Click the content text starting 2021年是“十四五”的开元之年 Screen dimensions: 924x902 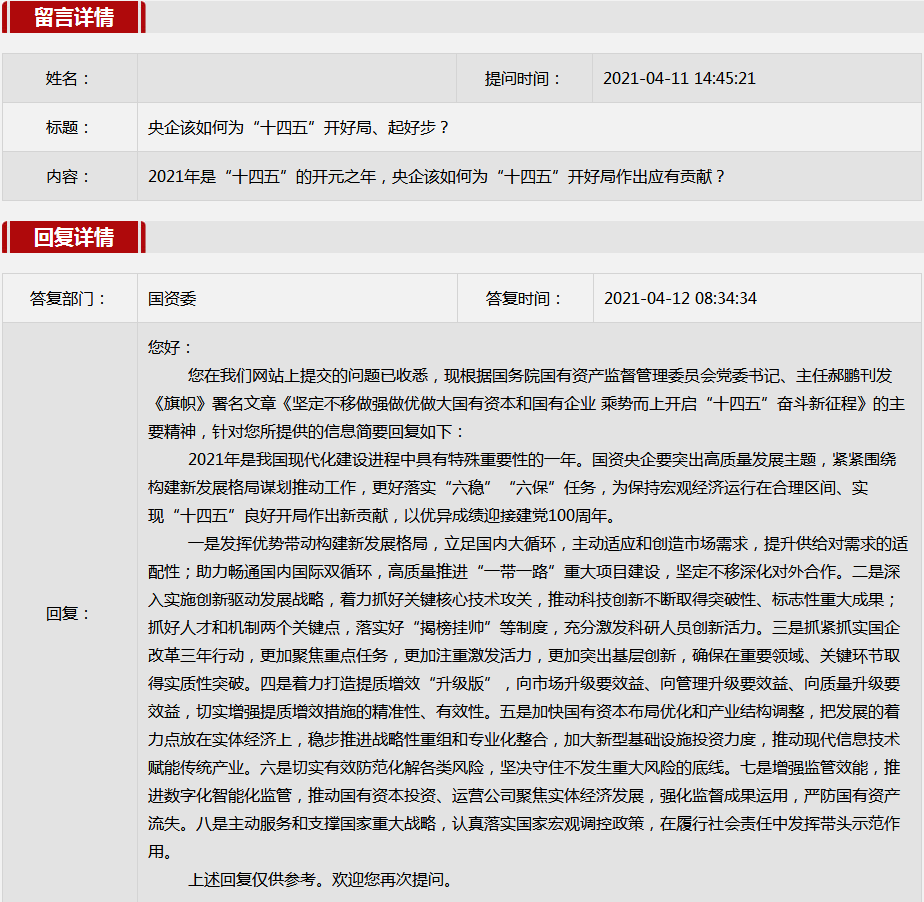pyautogui.click(x=436, y=177)
